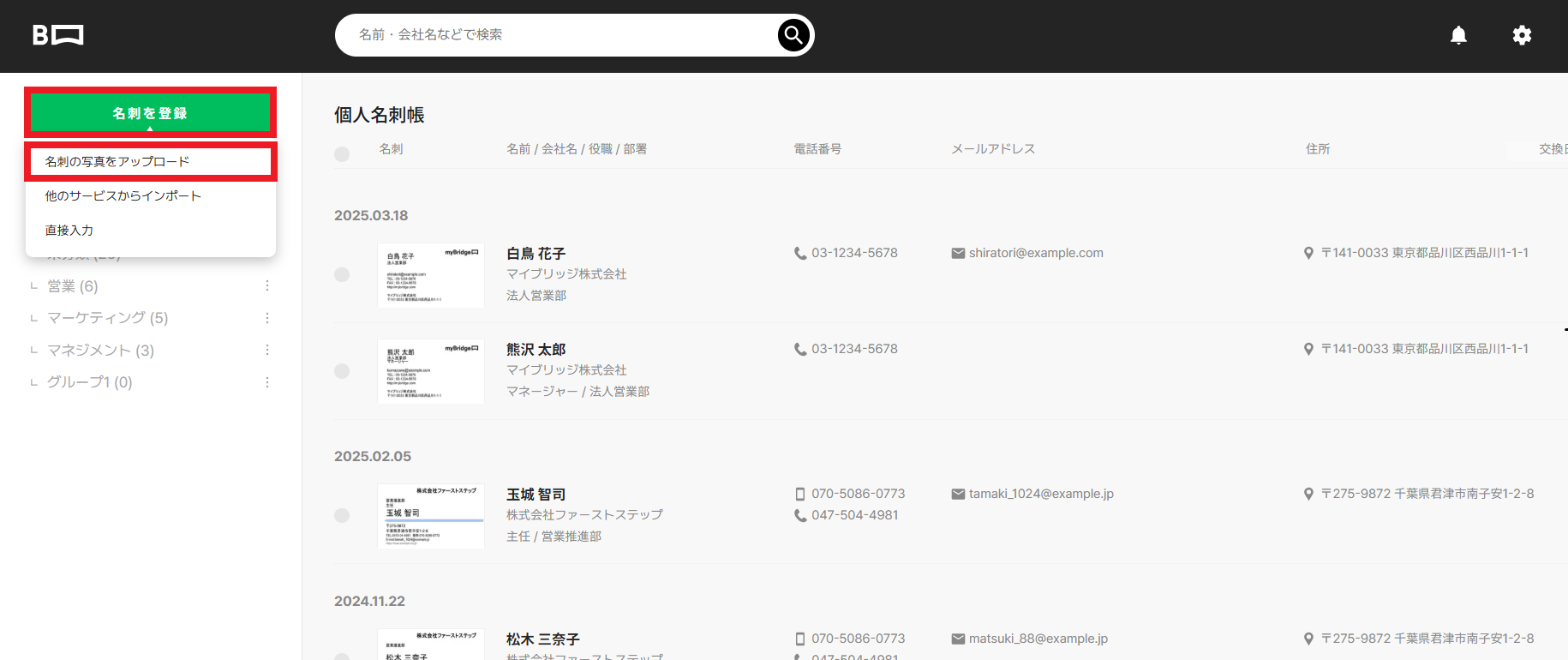Open 玉城 智司 contact name
This screenshot has width=1568, height=660.
[536, 495]
